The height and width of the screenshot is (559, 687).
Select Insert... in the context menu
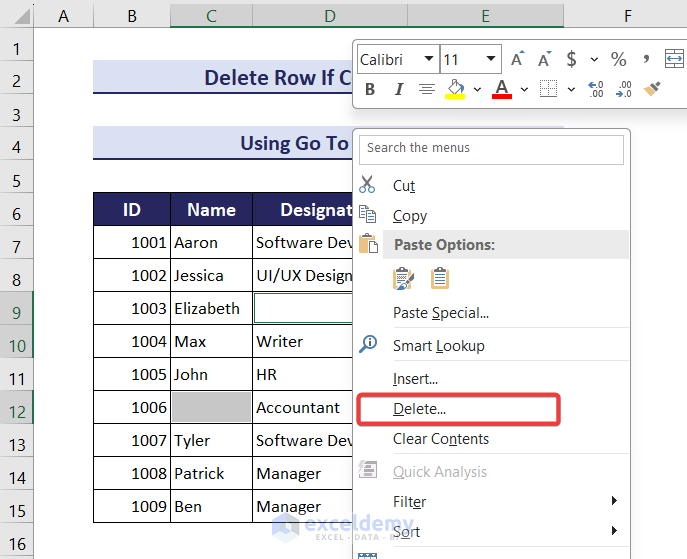(x=415, y=379)
